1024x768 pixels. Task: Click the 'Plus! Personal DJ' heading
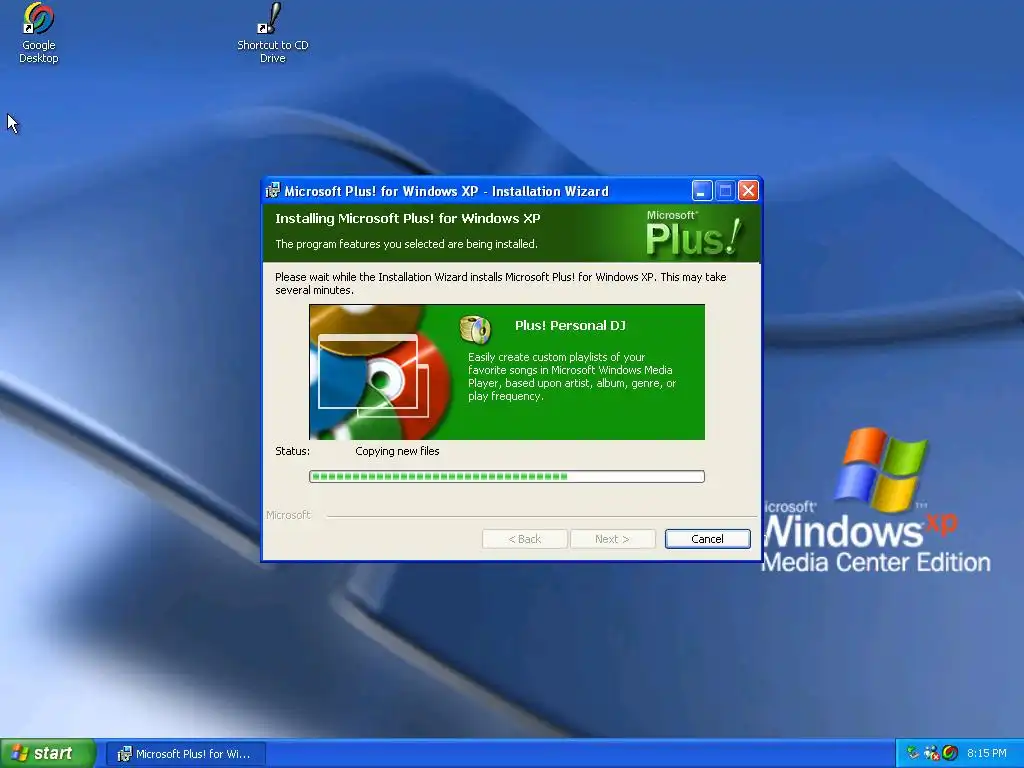[x=570, y=325]
